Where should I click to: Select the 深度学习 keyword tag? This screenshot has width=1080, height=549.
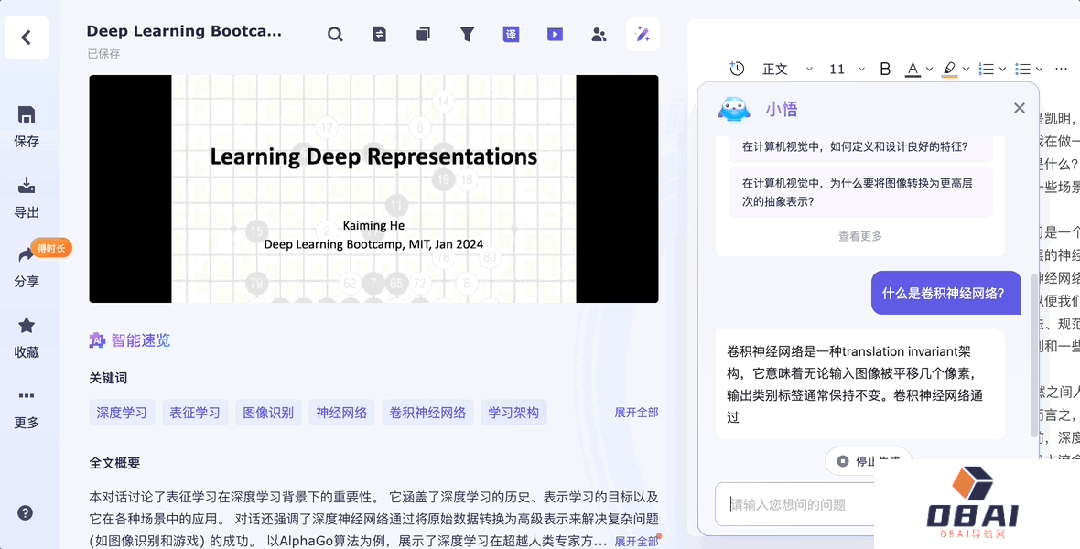pyautogui.click(x=122, y=412)
